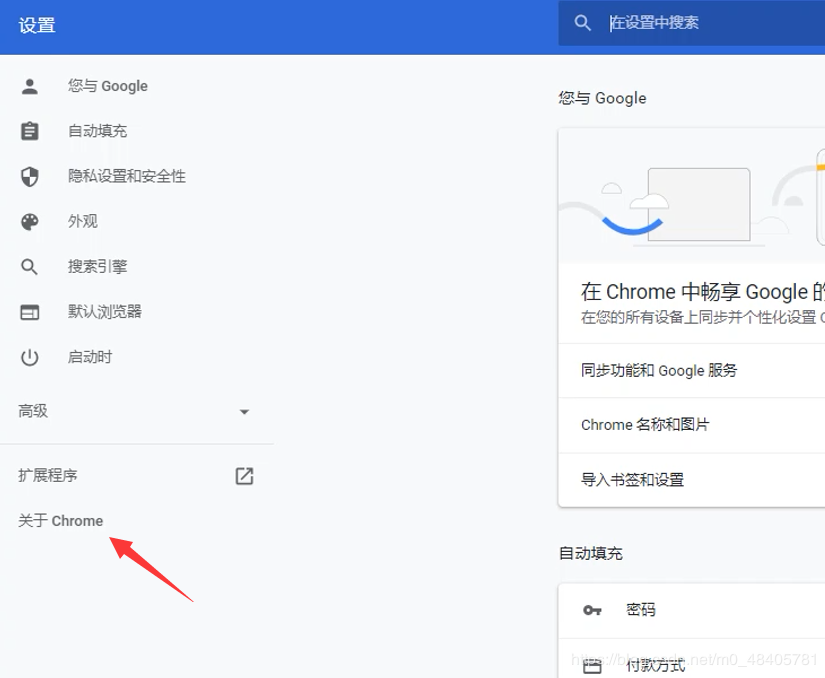Open 同步功能和 Google 服务 row
This screenshot has height=678, width=825.
(x=691, y=370)
